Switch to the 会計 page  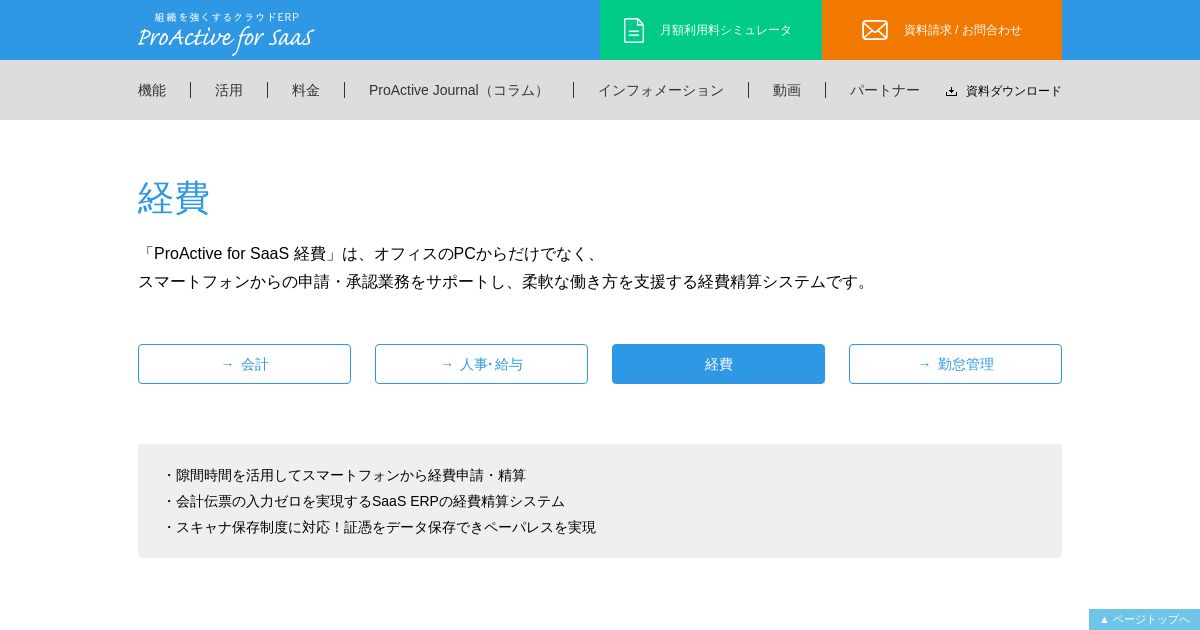tap(244, 364)
